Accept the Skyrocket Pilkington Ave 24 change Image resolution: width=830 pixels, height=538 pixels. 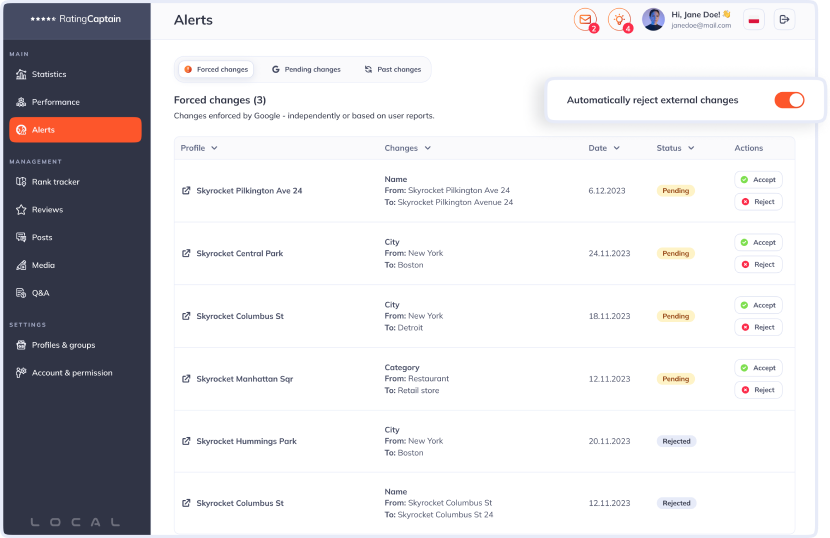tap(758, 180)
